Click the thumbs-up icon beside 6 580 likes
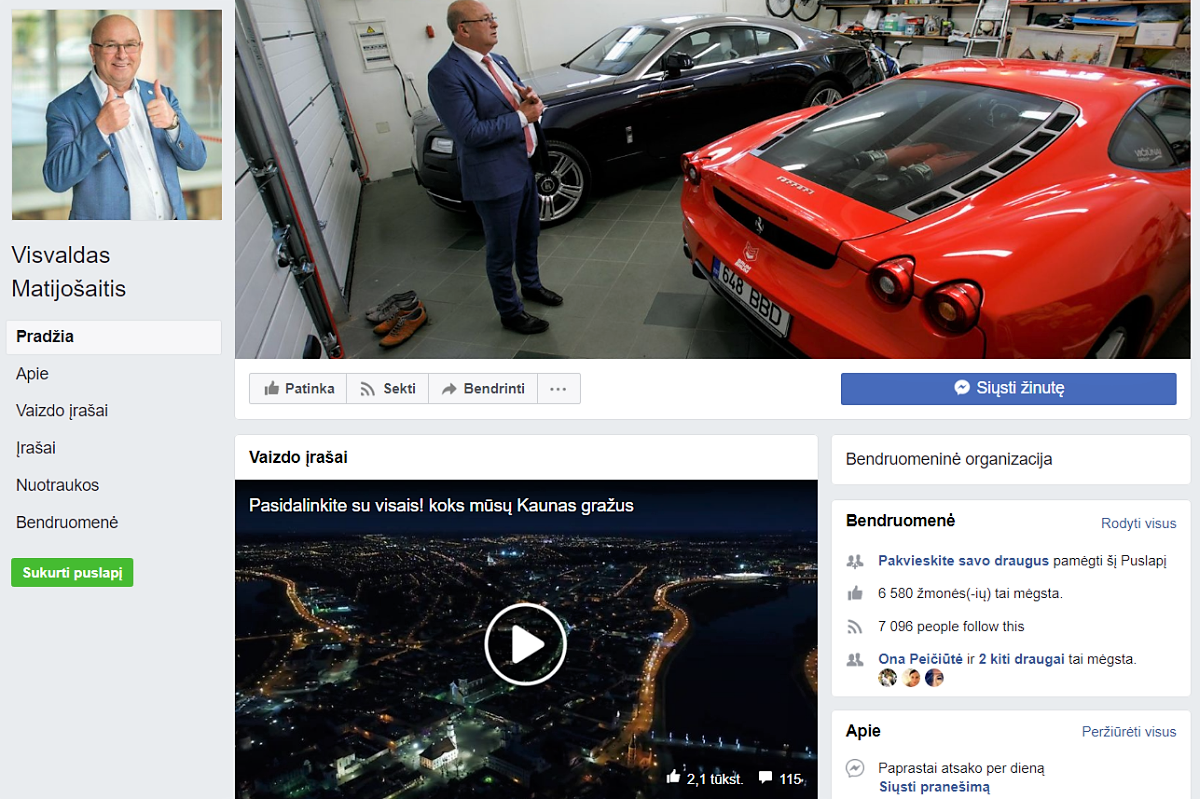1200x799 pixels. pyautogui.click(x=855, y=593)
